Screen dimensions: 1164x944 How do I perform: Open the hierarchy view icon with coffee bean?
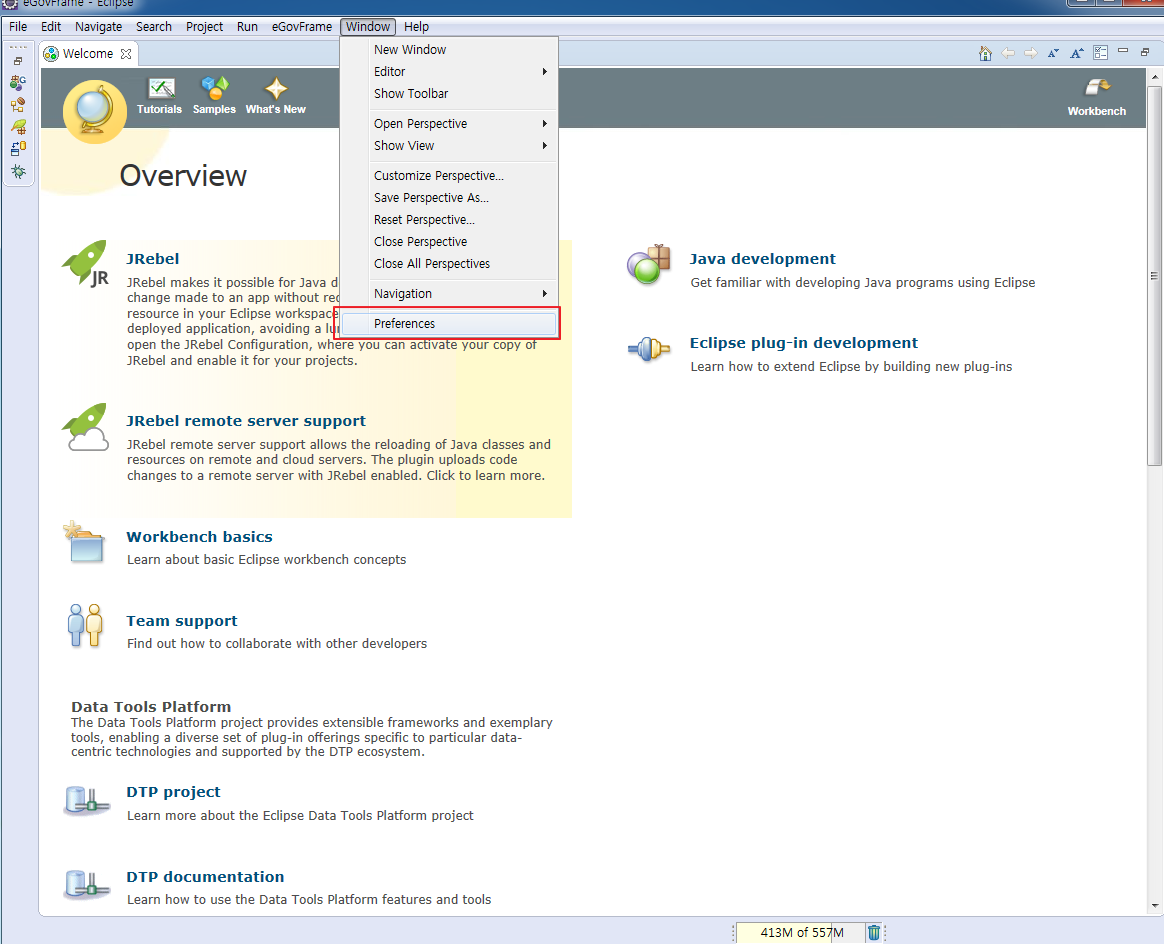pos(19,105)
